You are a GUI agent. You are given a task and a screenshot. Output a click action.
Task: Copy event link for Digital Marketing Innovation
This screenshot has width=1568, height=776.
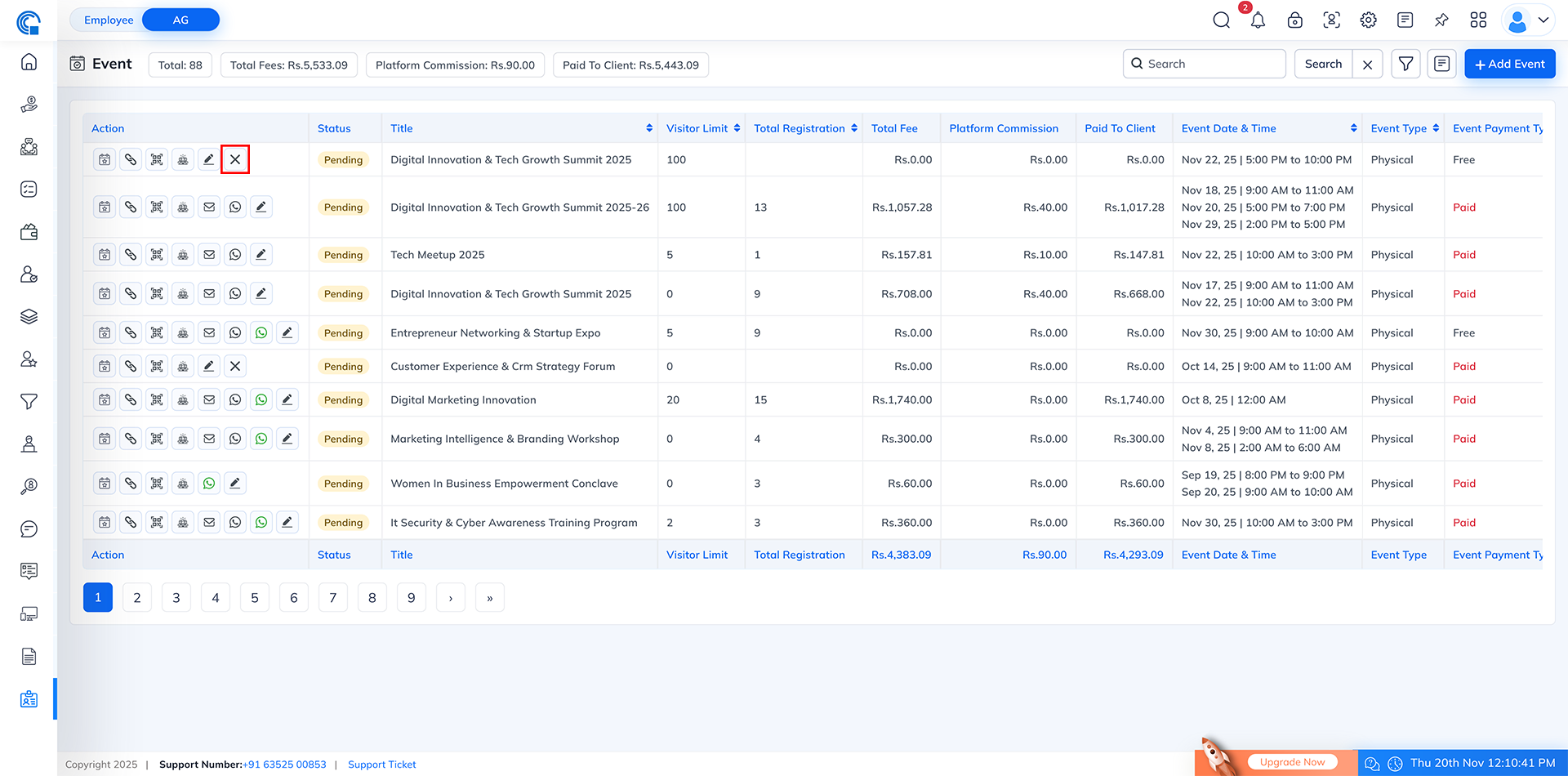[130, 399]
